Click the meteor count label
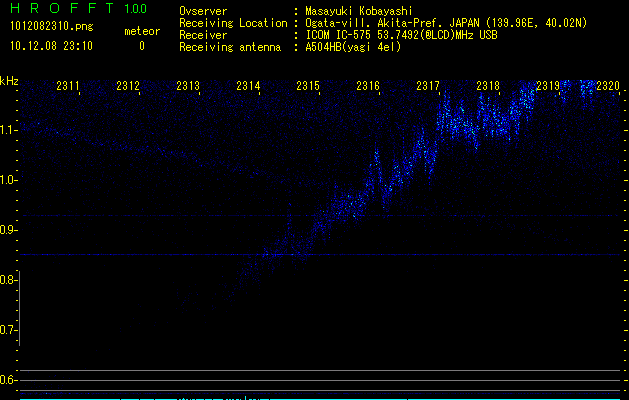Image resolution: width=629 pixels, height=400 pixels. click(x=142, y=31)
